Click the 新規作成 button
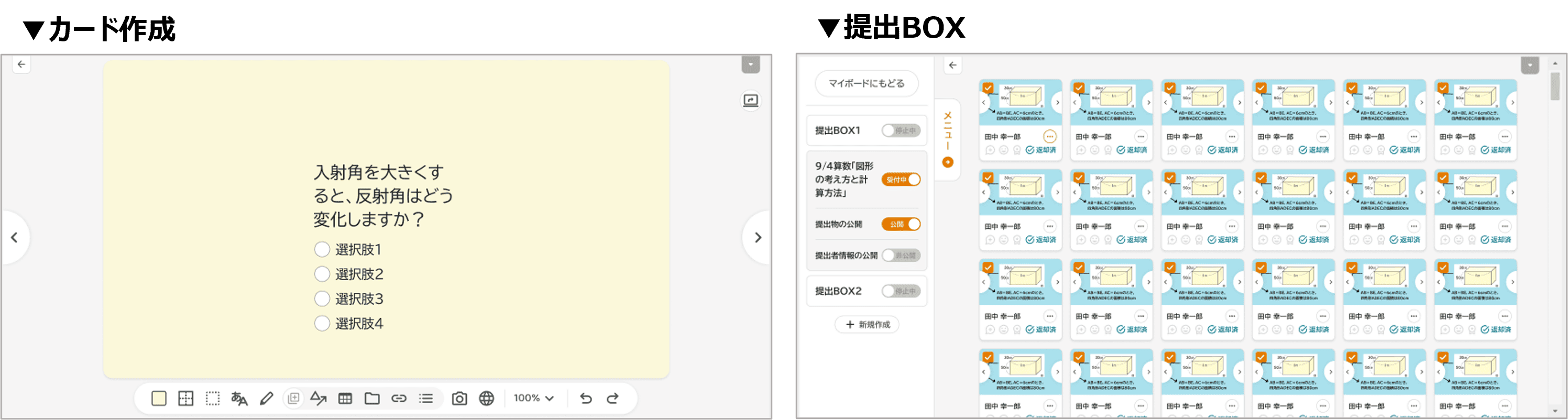This screenshot has width=1568, height=420. tap(867, 325)
